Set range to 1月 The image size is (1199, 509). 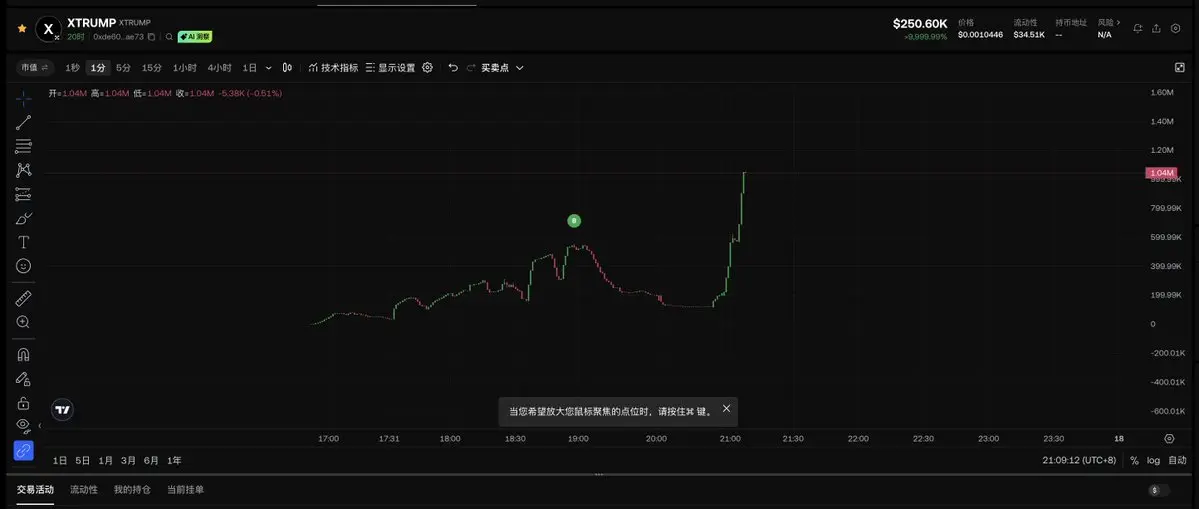tap(106, 461)
